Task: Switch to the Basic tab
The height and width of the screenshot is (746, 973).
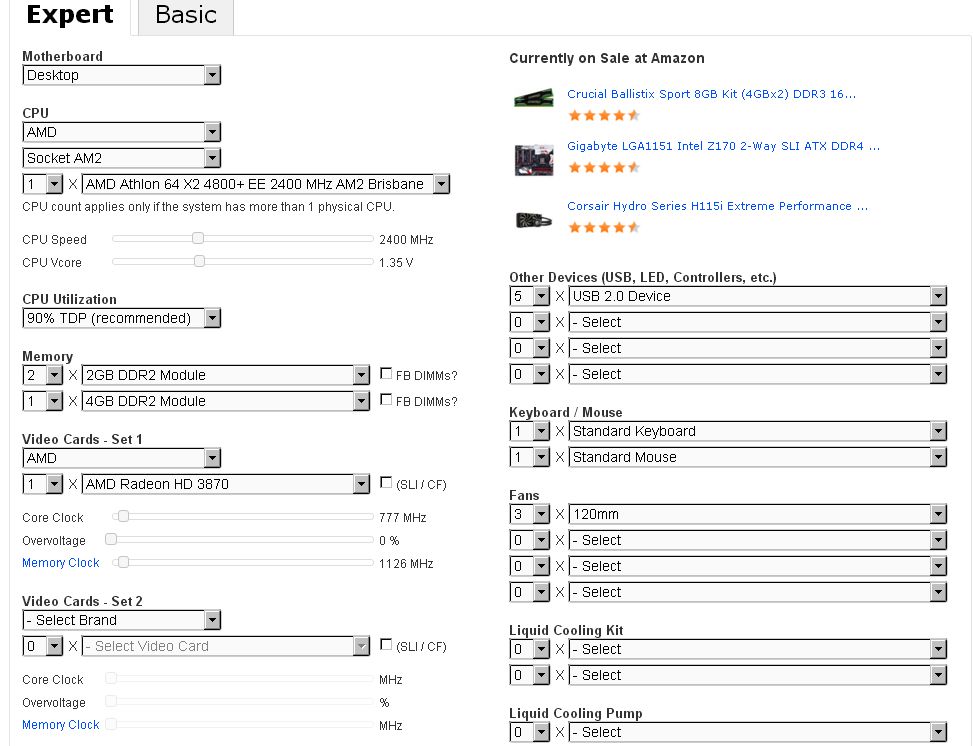Action: [186, 15]
